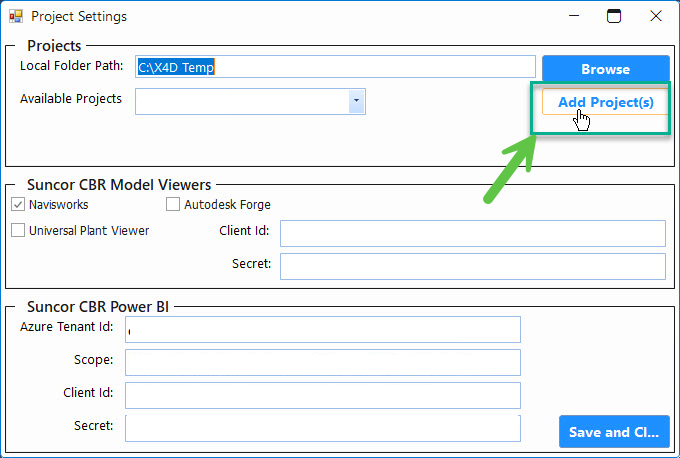
Task: Uncheck the Navisworks checkbox
Action: point(18,204)
